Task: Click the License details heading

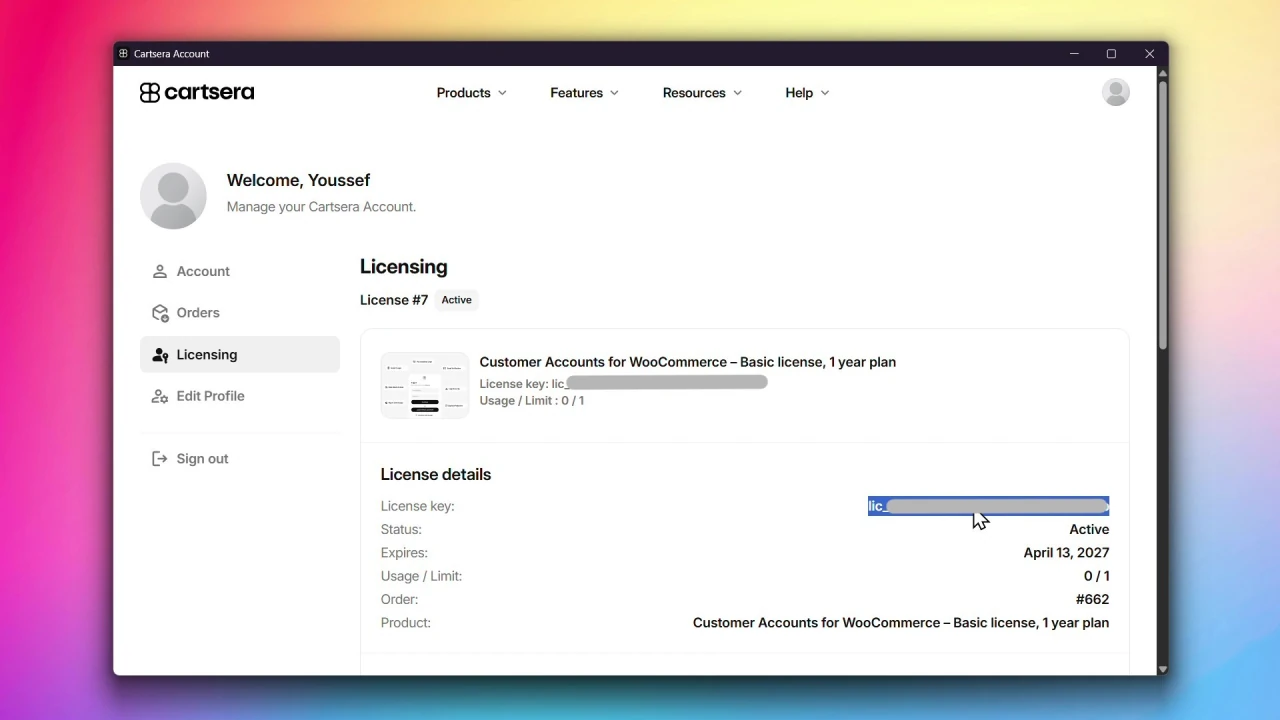Action: click(x=436, y=475)
